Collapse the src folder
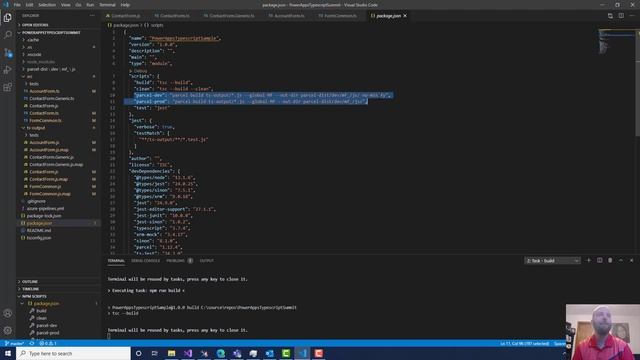 pyautogui.click(x=29, y=77)
